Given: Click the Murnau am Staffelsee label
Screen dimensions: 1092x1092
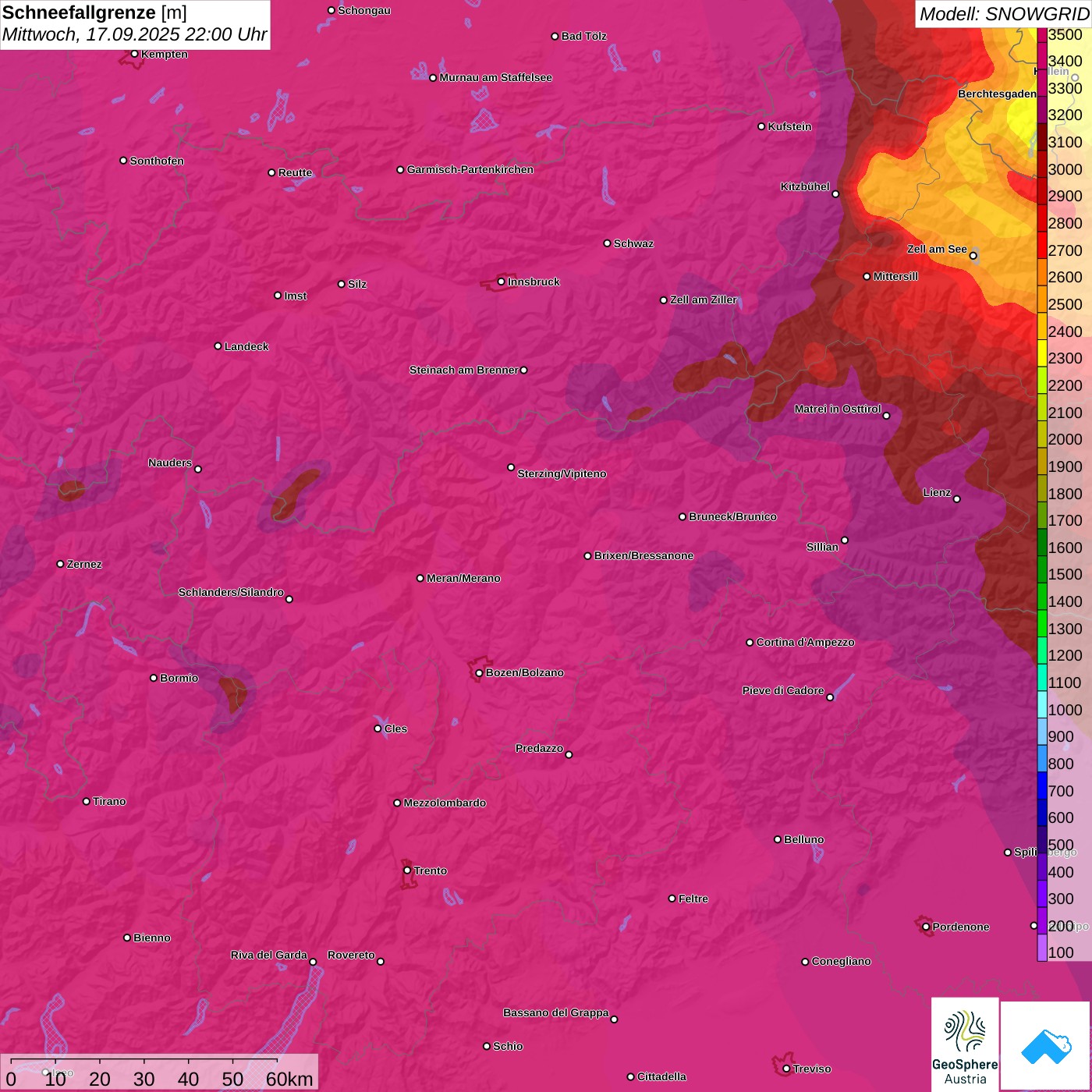Looking at the screenshot, I should (x=495, y=77).
